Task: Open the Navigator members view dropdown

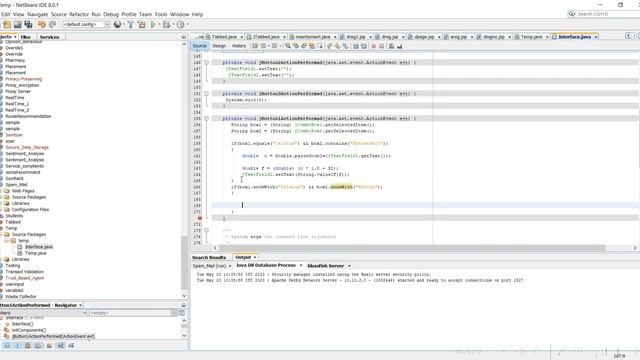Action: tap(85, 313)
